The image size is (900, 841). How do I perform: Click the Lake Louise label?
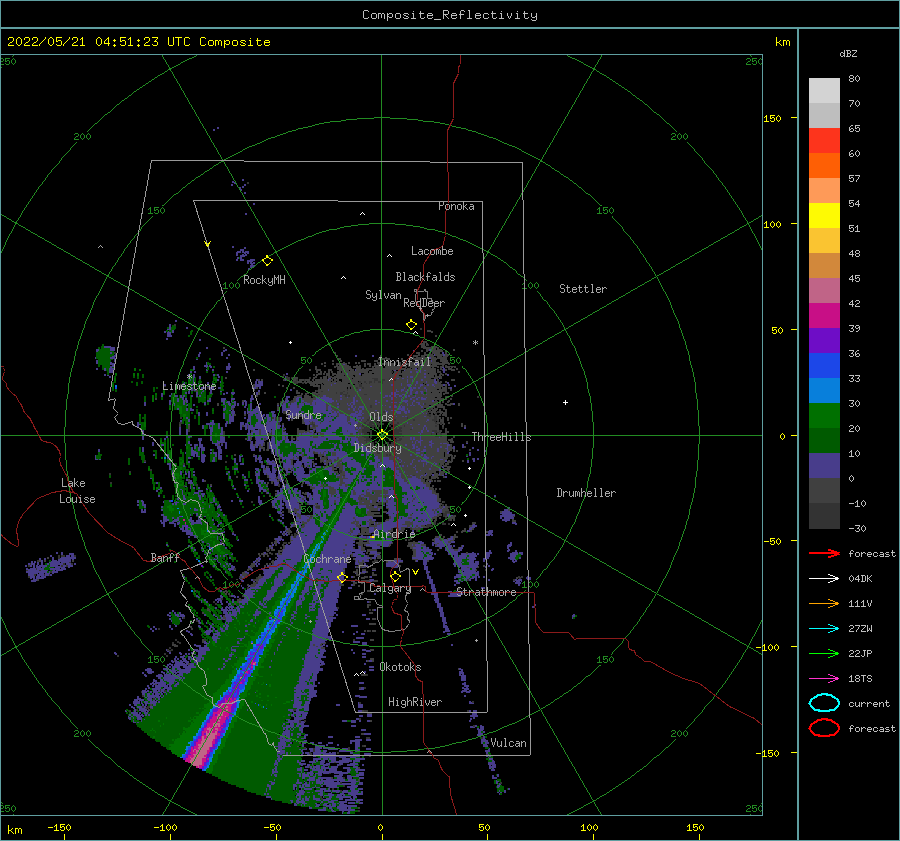pos(77,491)
